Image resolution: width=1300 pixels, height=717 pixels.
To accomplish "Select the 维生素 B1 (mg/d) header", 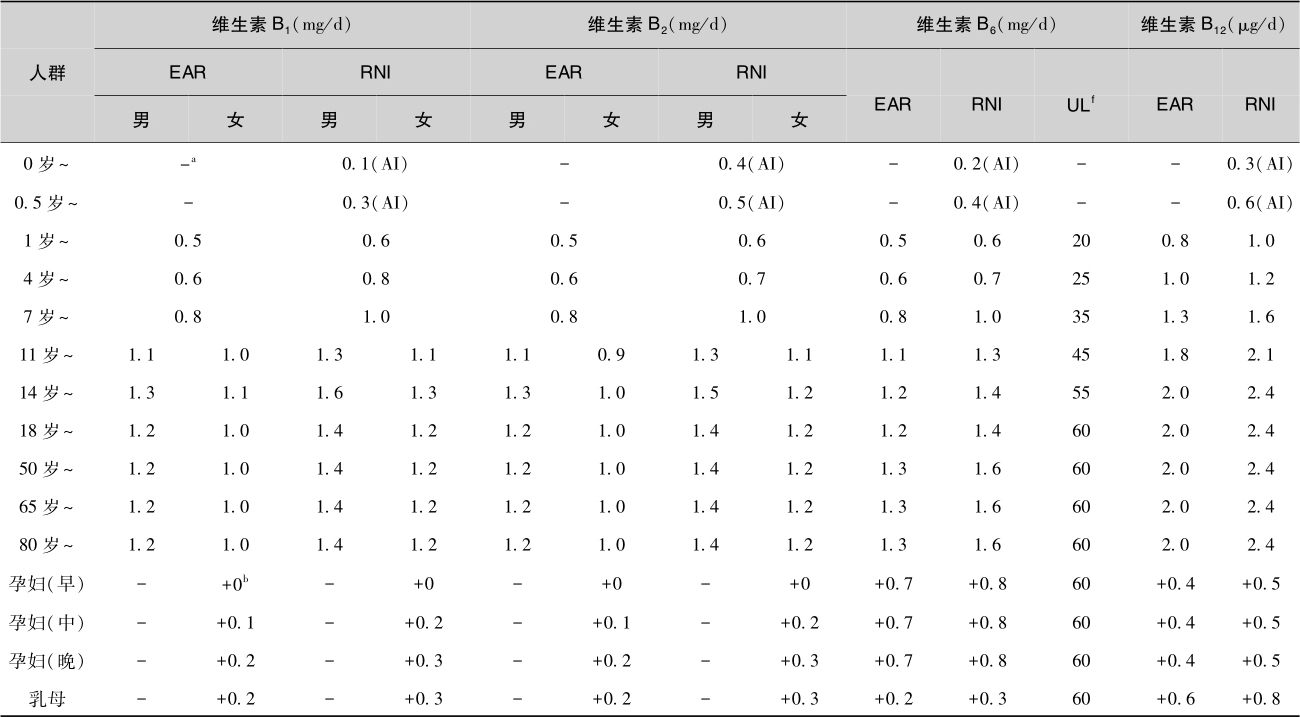I will [282, 25].
